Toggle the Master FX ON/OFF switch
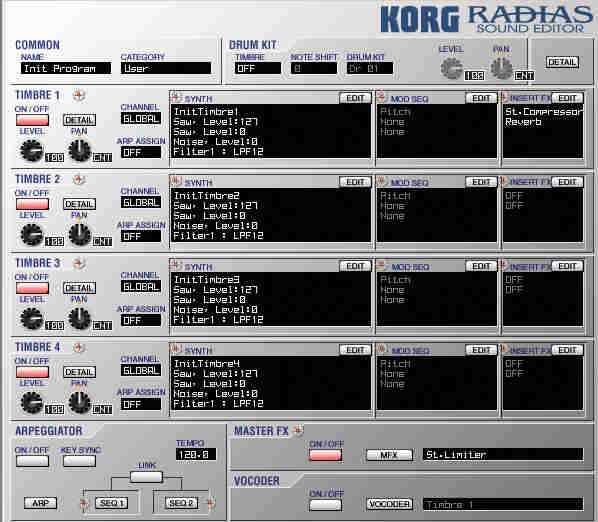Image resolution: width=598 pixels, height=522 pixels. tap(325, 455)
